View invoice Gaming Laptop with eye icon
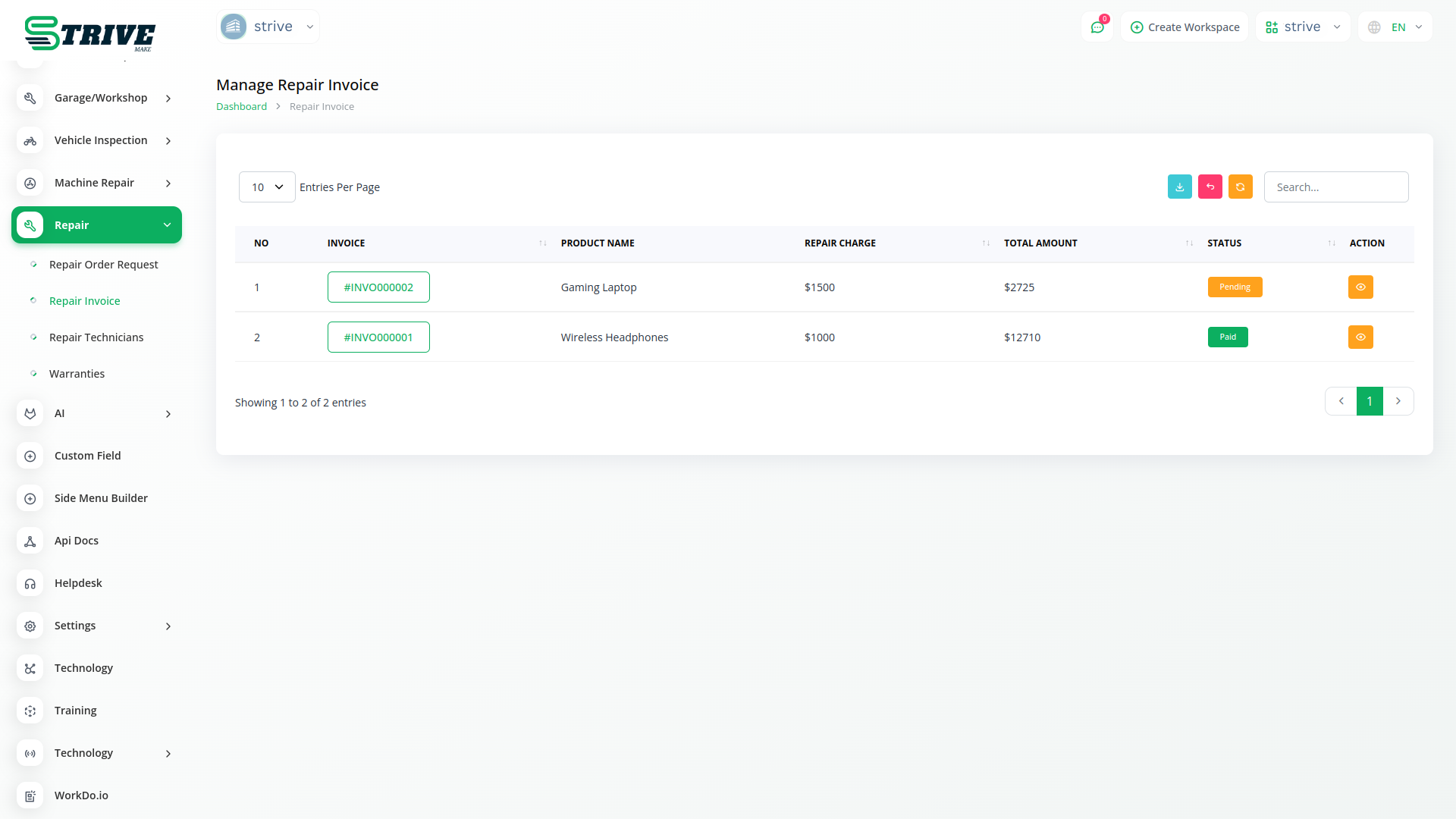 tap(1360, 287)
